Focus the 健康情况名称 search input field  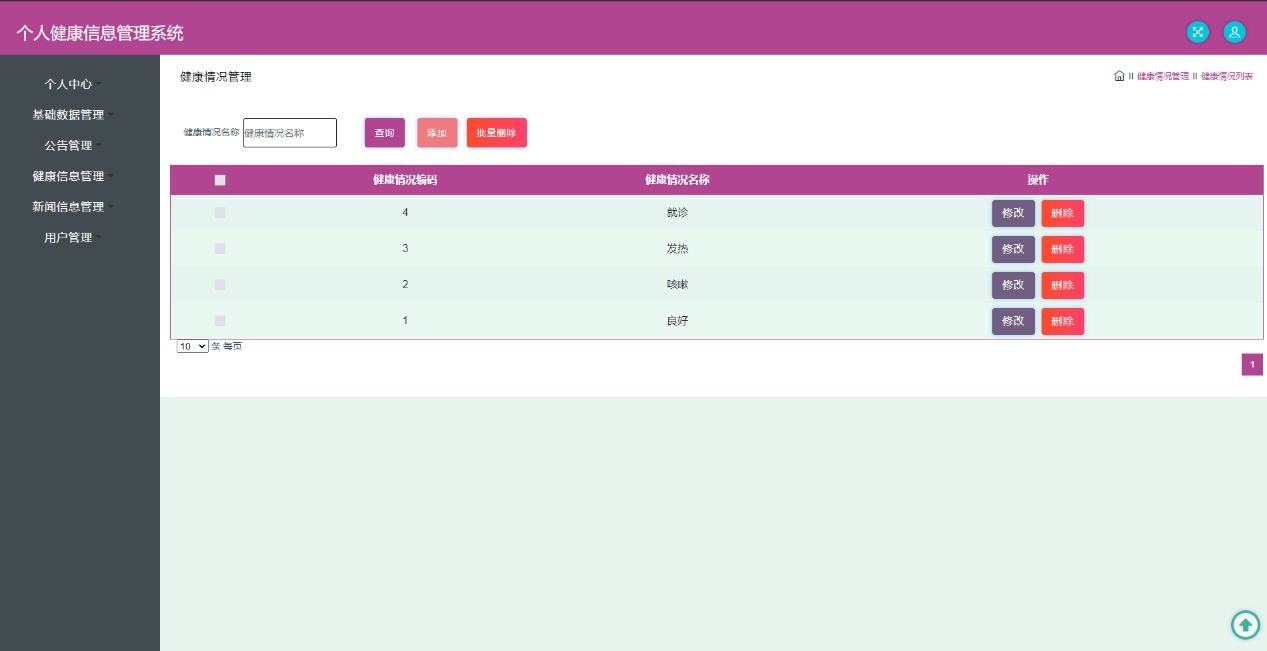tap(290, 133)
